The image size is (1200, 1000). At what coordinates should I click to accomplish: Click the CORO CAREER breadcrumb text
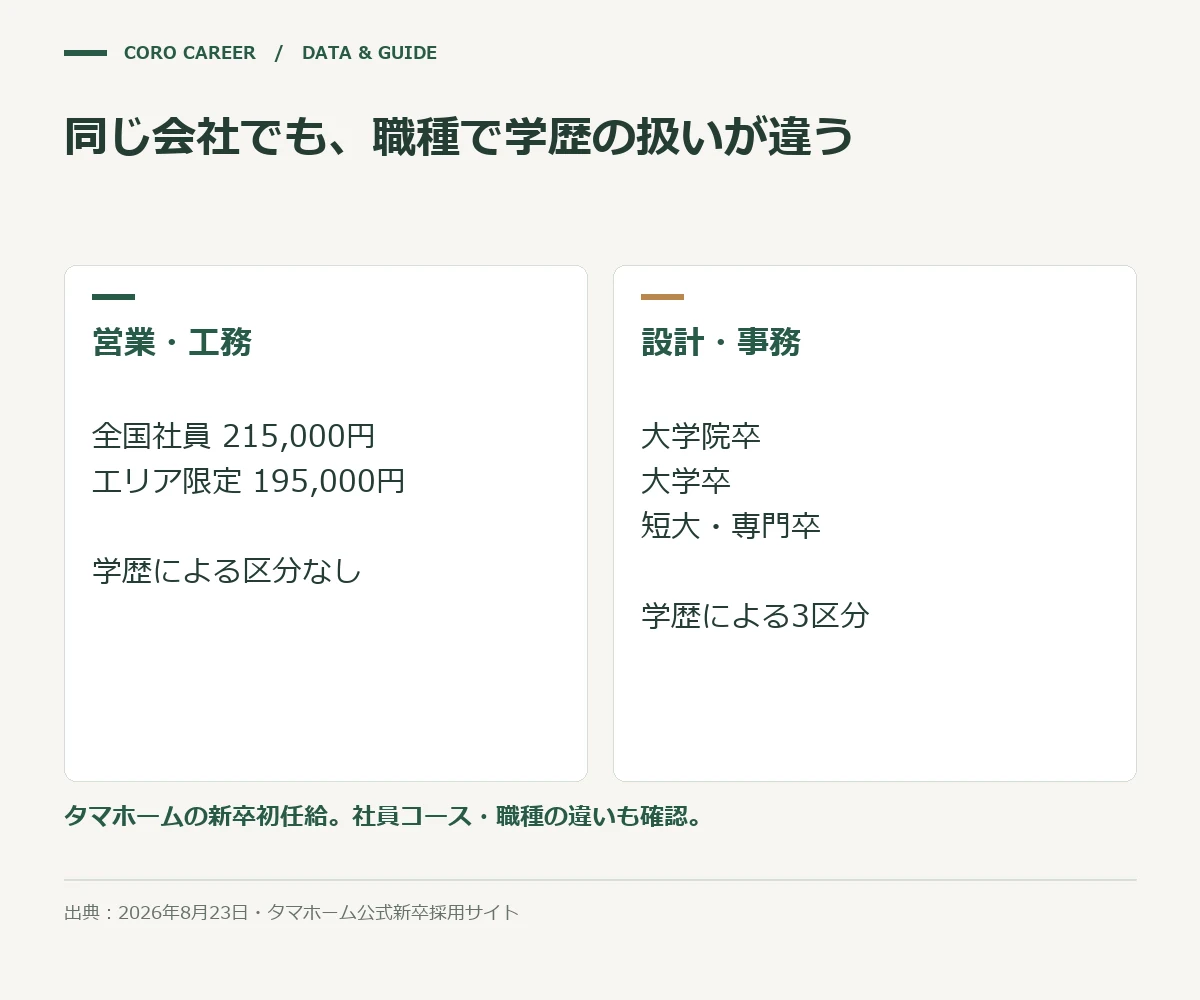(190, 53)
